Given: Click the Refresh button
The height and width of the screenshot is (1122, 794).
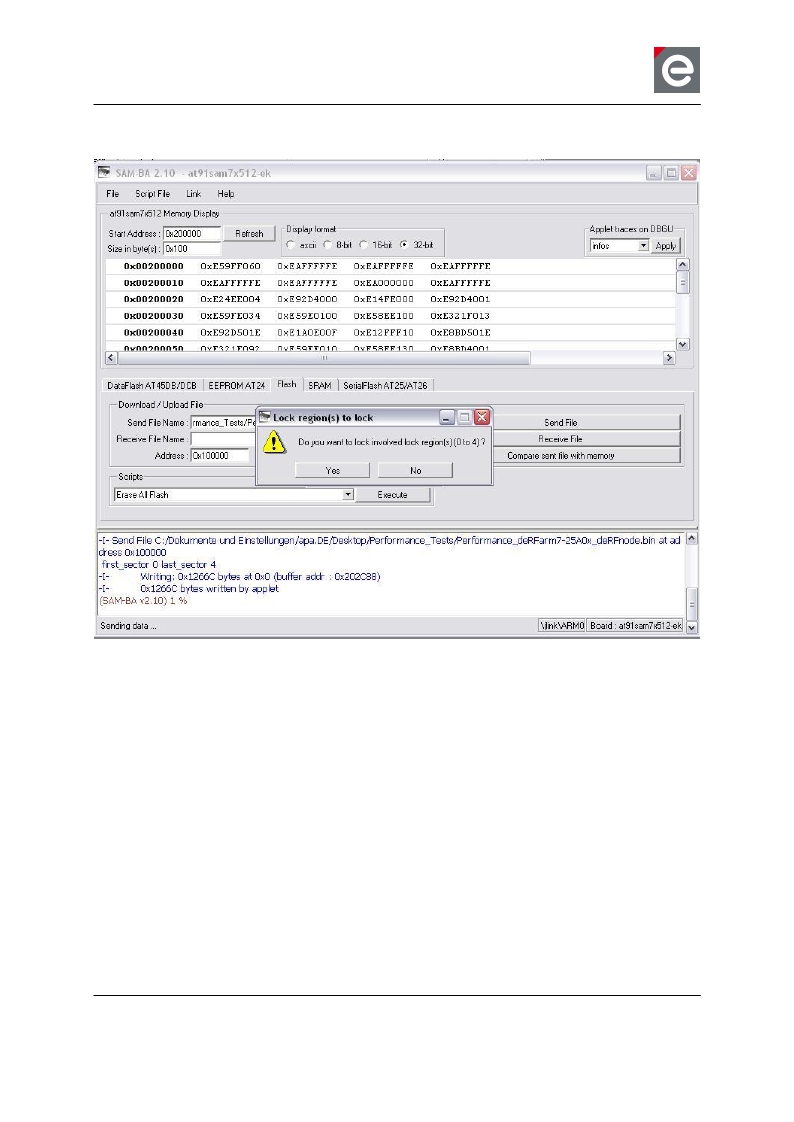Looking at the screenshot, I should click(x=249, y=233).
